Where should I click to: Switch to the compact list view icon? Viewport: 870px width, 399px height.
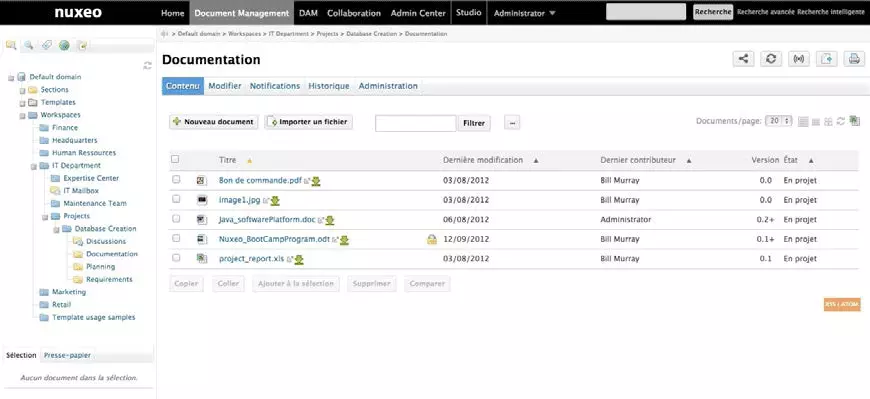click(816, 122)
